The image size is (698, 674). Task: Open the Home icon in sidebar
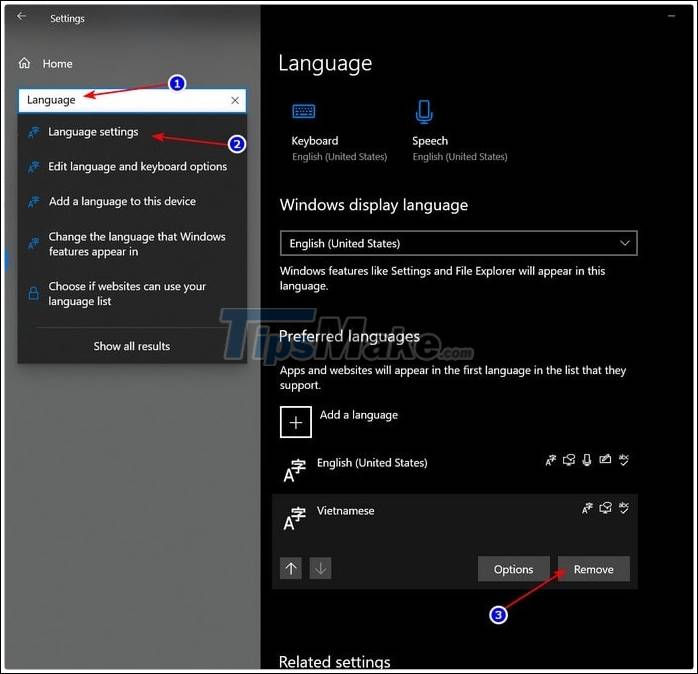24,63
